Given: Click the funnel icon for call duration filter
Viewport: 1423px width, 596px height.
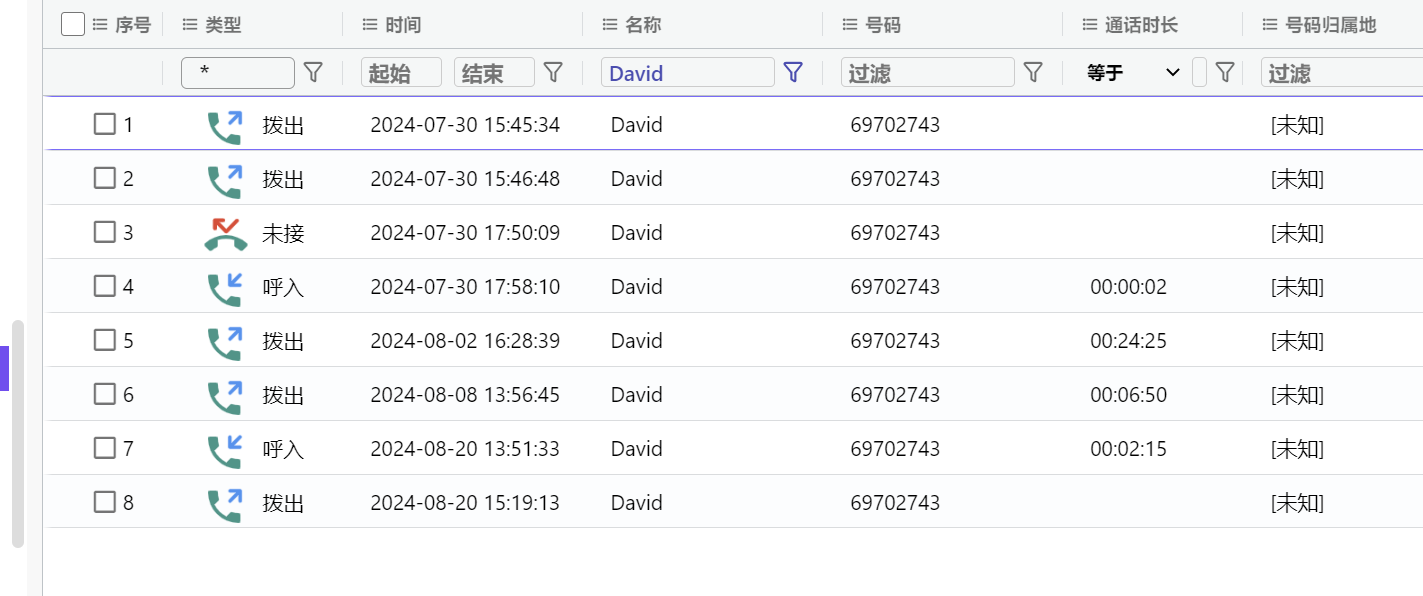Looking at the screenshot, I should tap(1224, 72).
